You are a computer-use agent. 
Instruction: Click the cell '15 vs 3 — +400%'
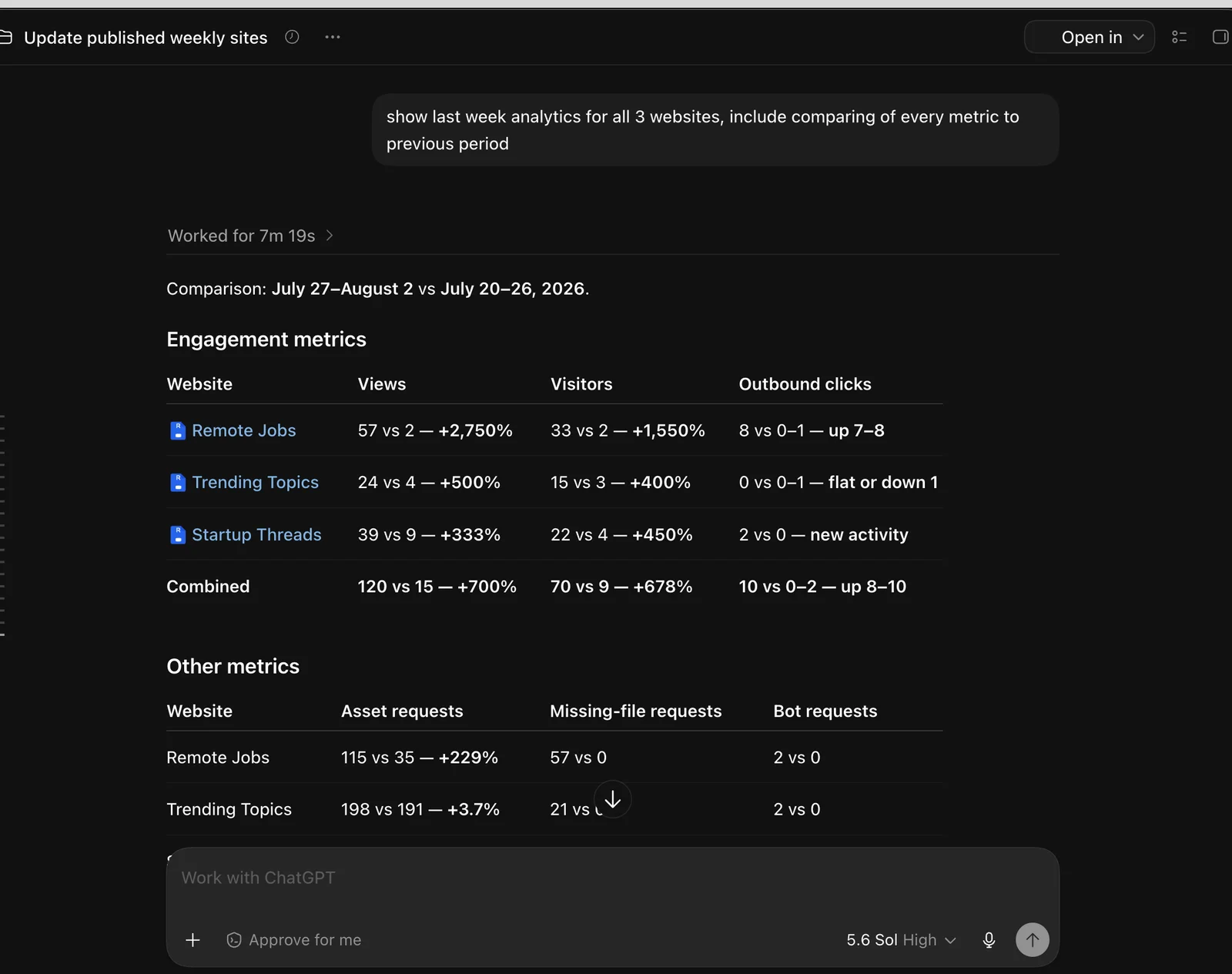click(620, 482)
